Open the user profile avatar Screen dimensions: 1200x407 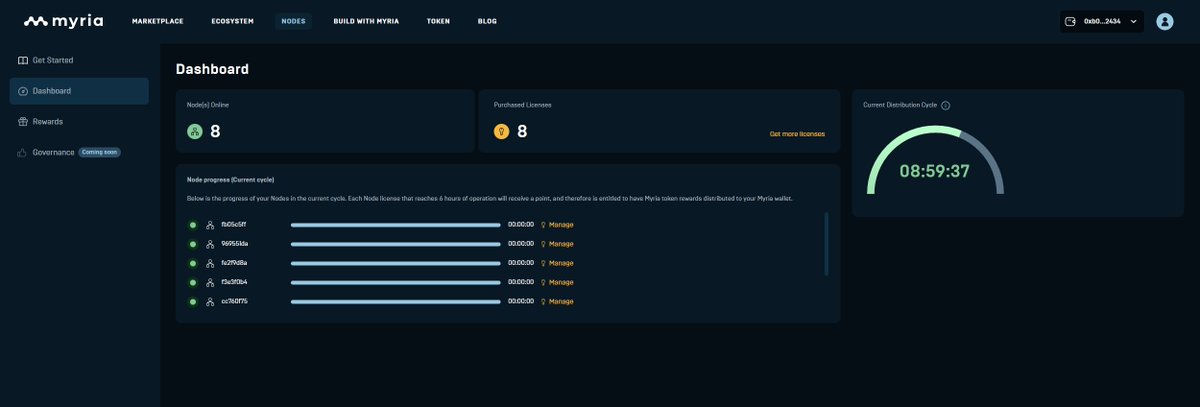(1165, 21)
